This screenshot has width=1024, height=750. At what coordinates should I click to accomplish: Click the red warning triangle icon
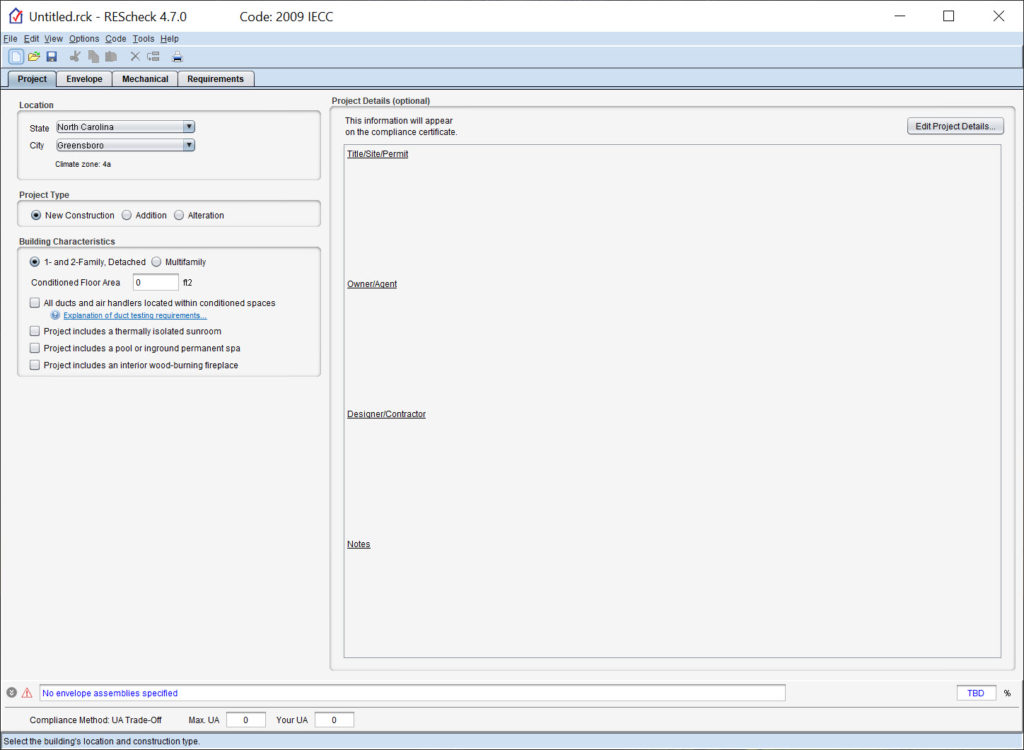coord(27,693)
